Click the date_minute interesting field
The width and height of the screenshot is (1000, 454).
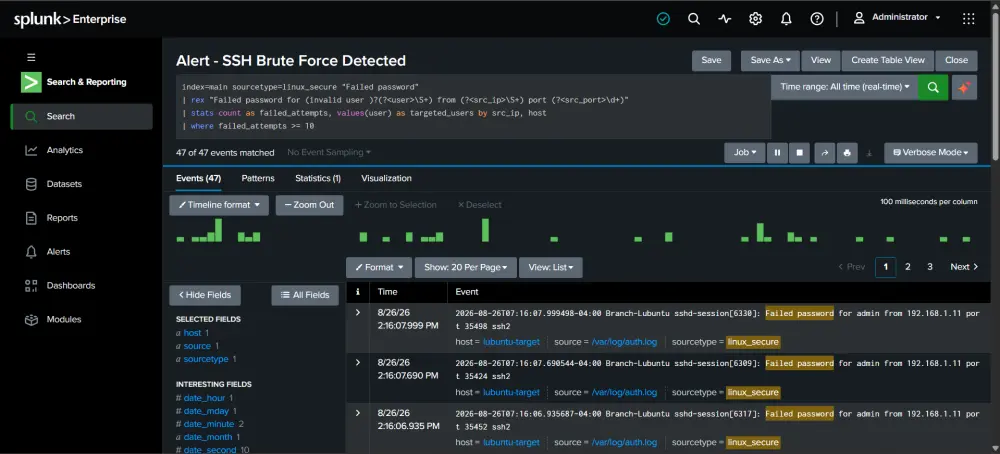click(x=209, y=424)
